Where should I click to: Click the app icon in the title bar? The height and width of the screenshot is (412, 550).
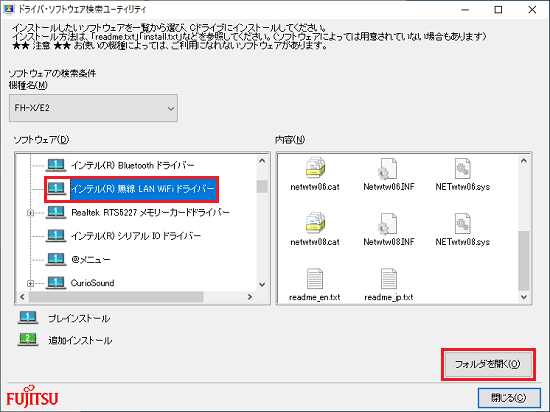click(x=9, y=9)
